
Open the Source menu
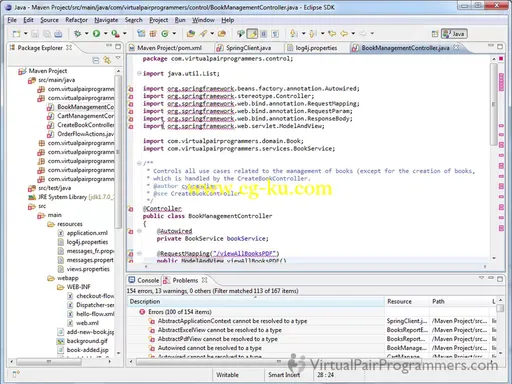(x=49, y=20)
